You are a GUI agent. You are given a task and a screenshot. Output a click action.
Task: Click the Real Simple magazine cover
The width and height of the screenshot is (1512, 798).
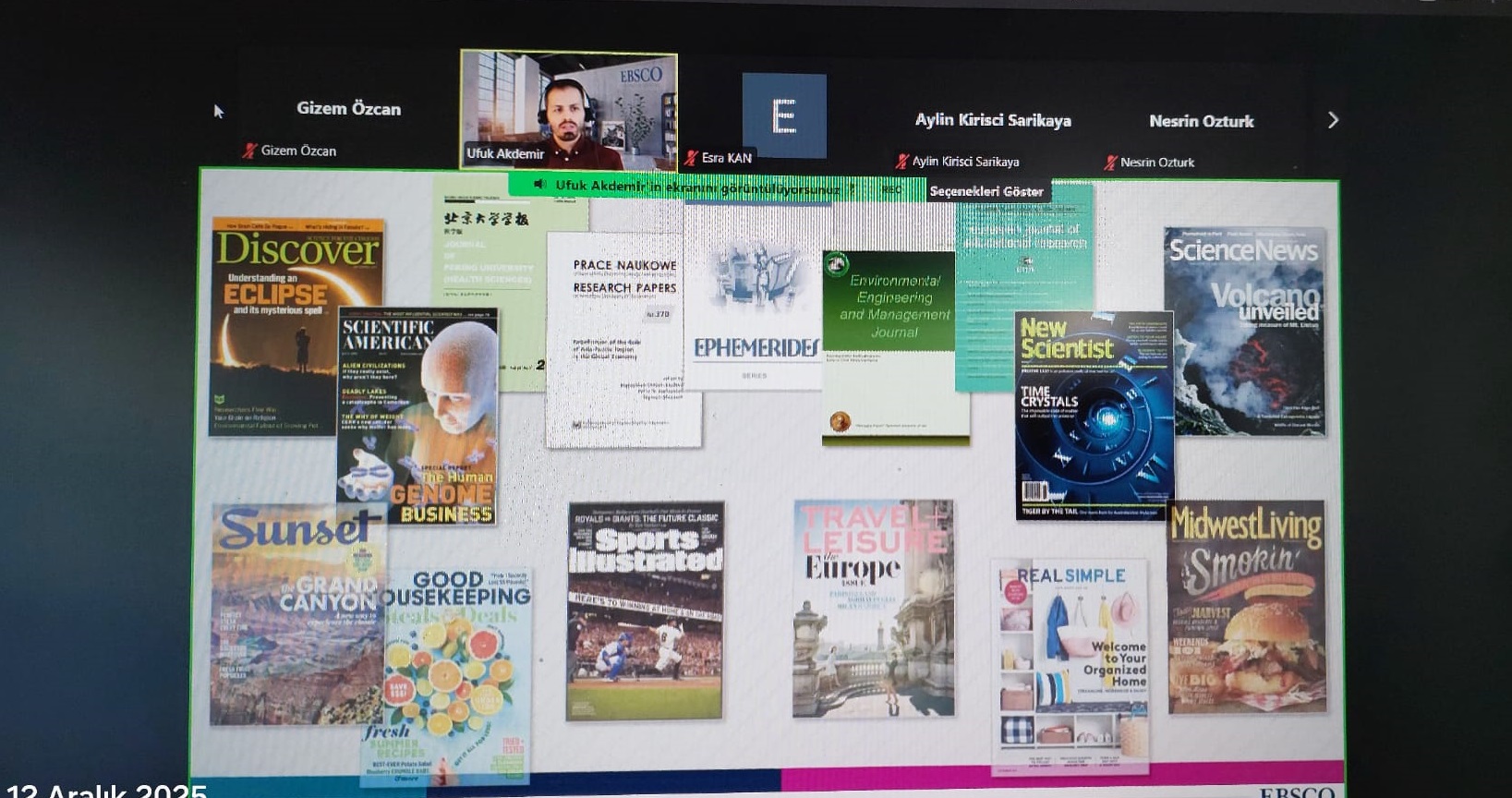pos(1070,665)
